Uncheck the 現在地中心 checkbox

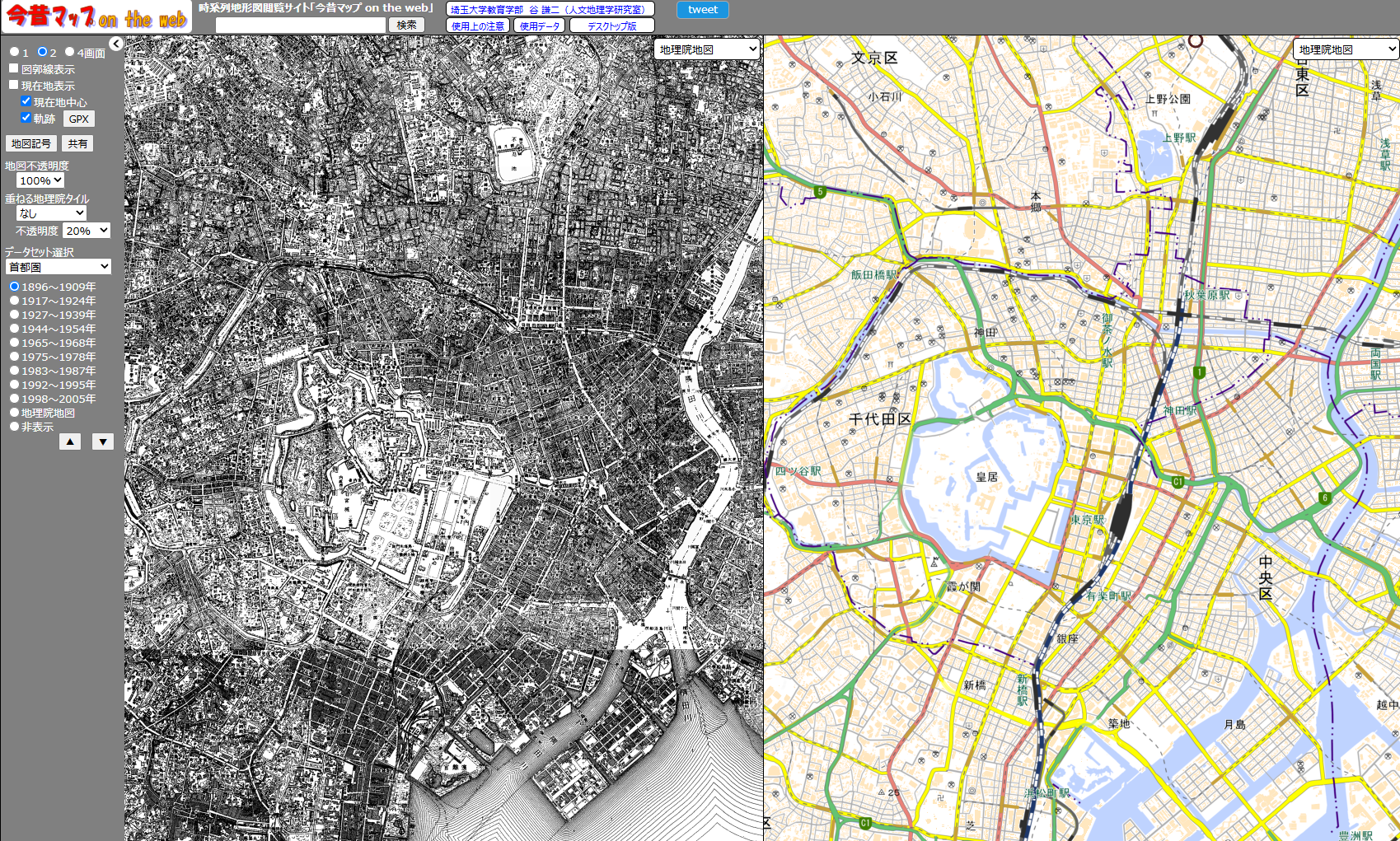[x=26, y=100]
